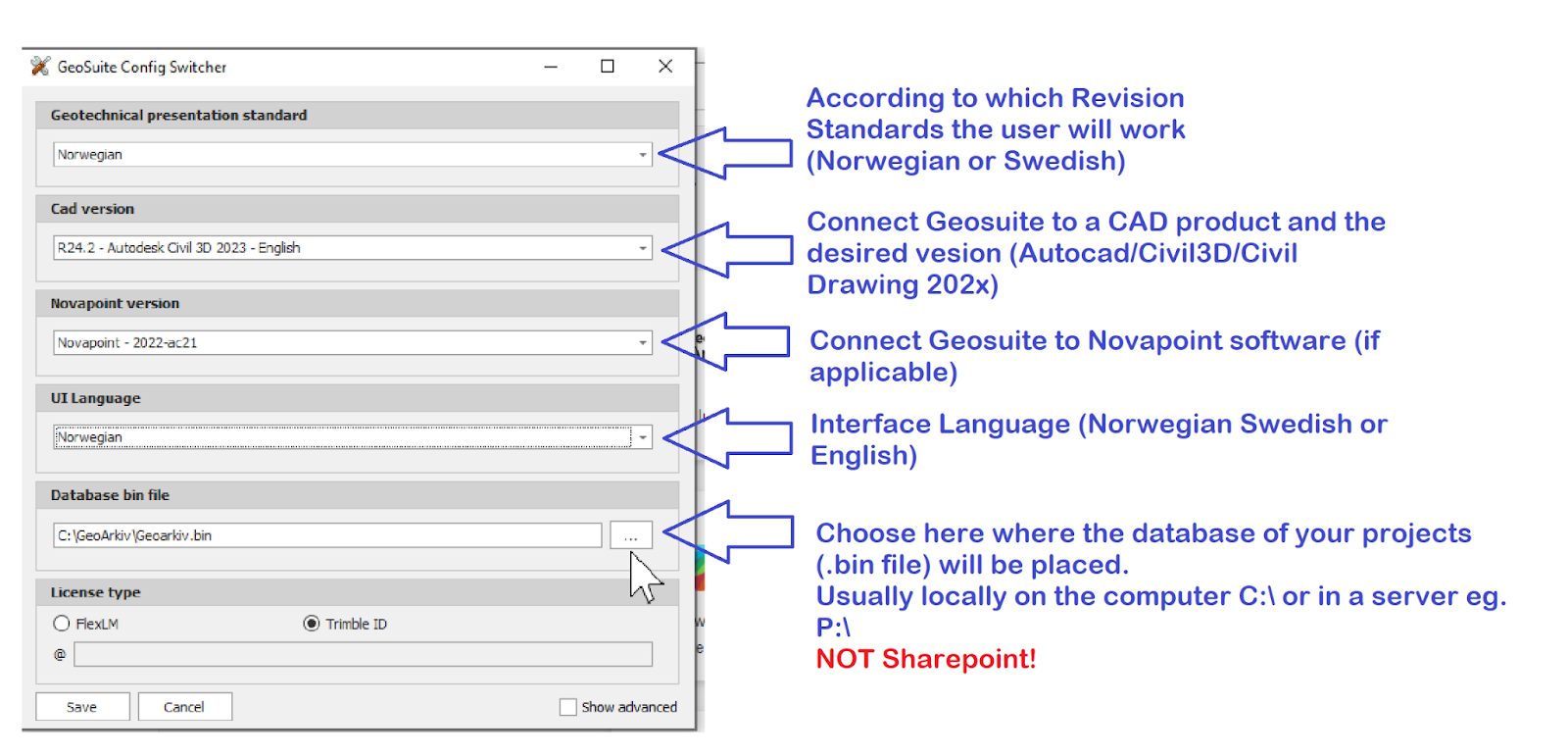This screenshot has height=756, width=1568.
Task: Click the 'Novapoint version' section label
Action: point(116,304)
